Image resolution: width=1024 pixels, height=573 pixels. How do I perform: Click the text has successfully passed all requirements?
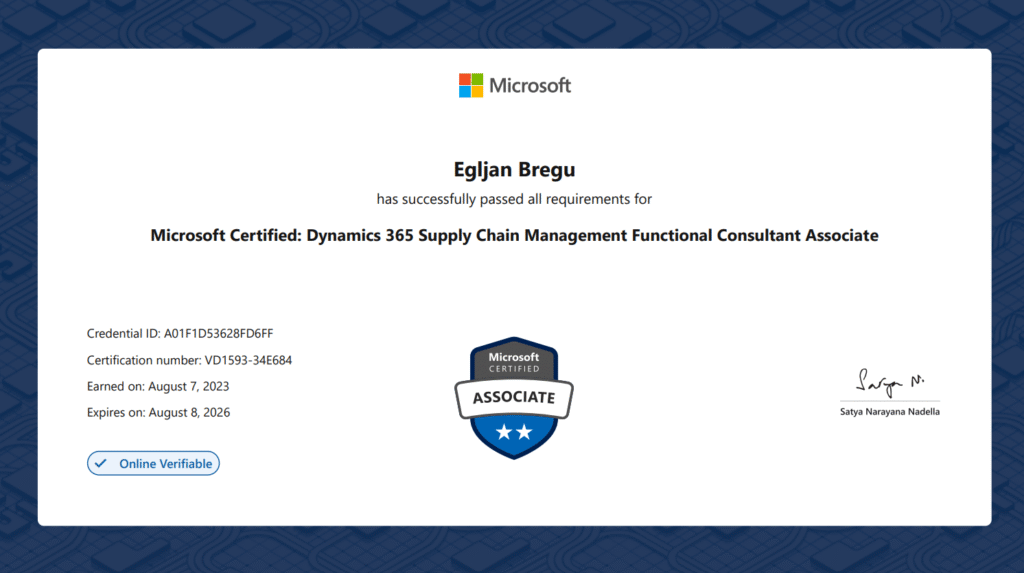(x=514, y=199)
